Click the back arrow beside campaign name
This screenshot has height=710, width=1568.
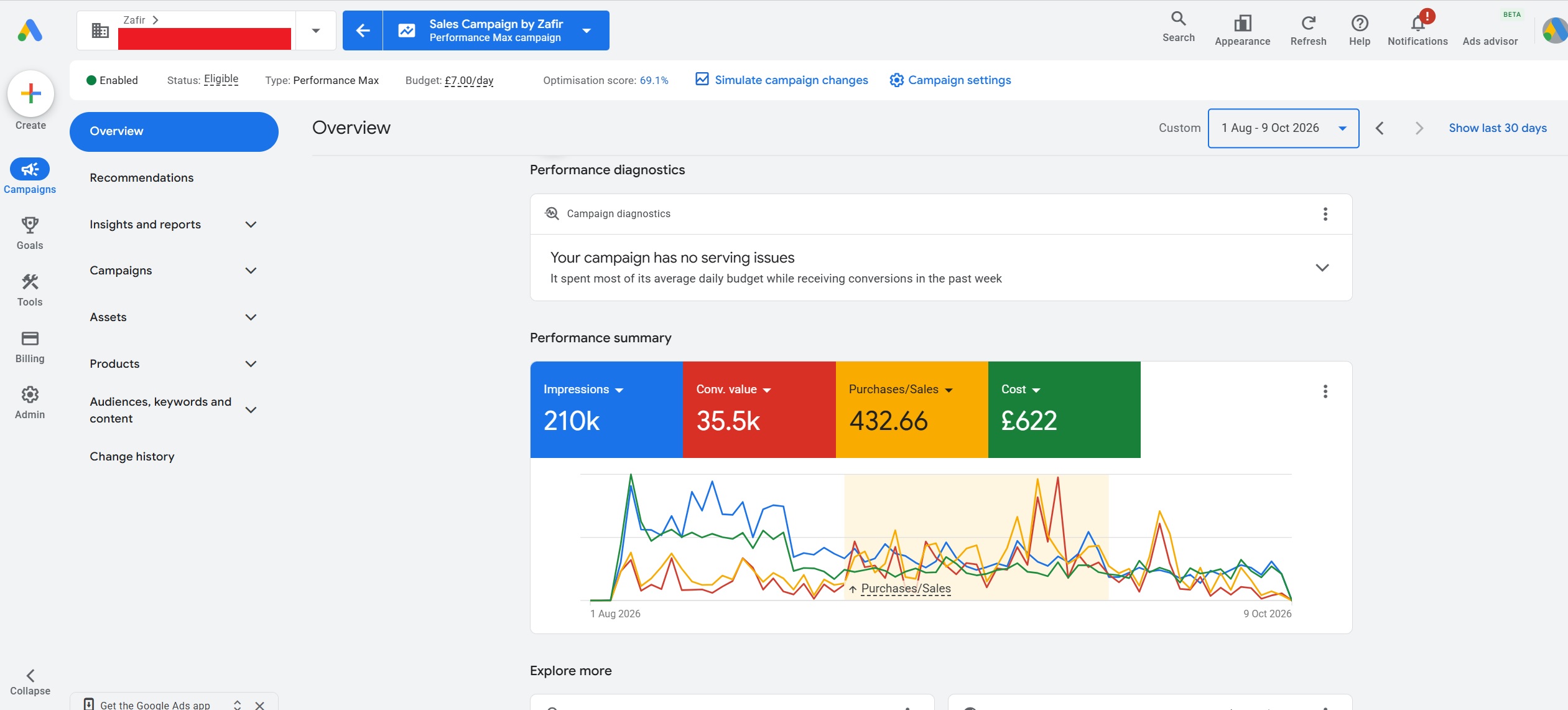pyautogui.click(x=363, y=30)
